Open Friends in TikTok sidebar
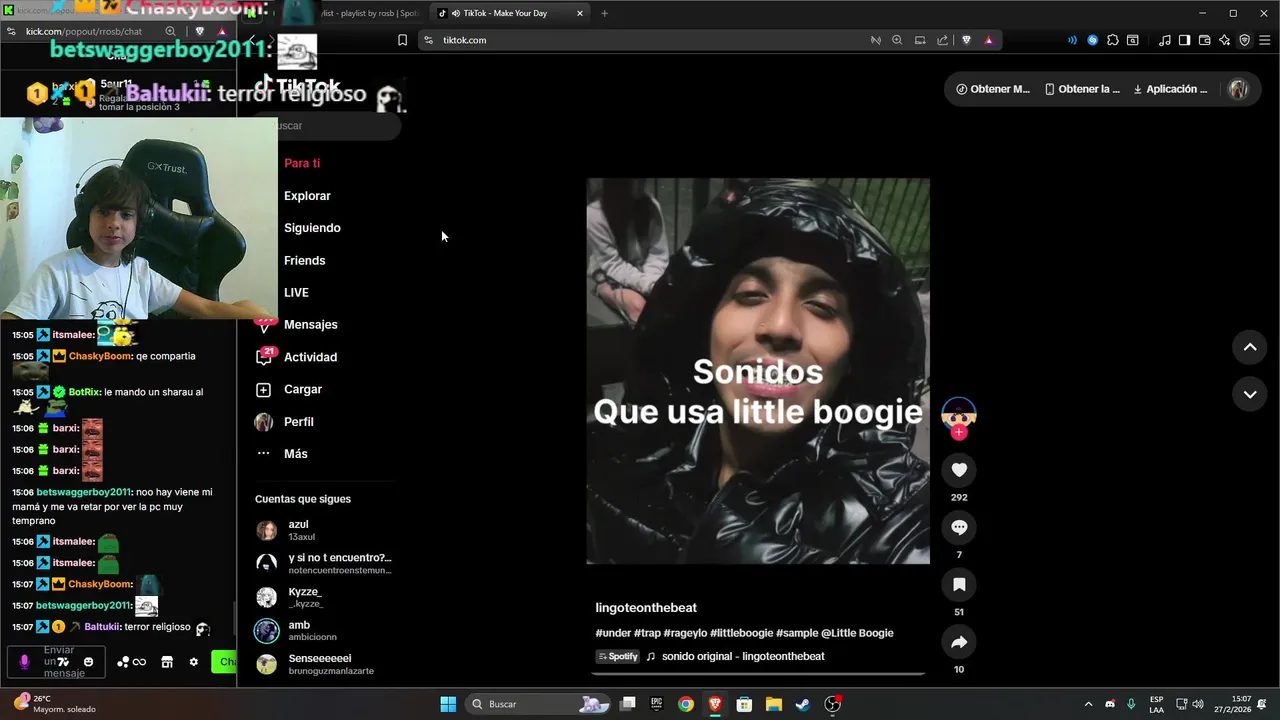Screen dimensions: 1280x720 [304, 260]
